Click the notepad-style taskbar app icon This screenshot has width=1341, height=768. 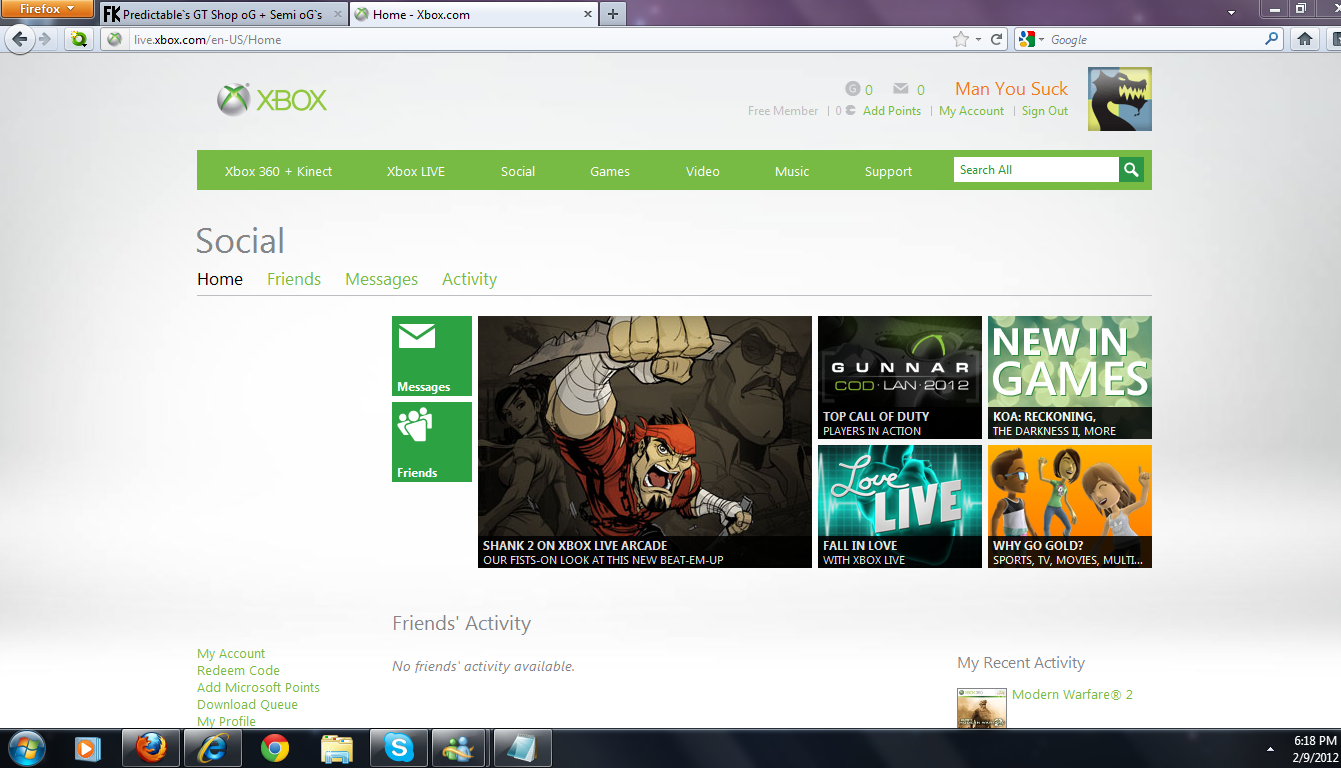pos(523,748)
